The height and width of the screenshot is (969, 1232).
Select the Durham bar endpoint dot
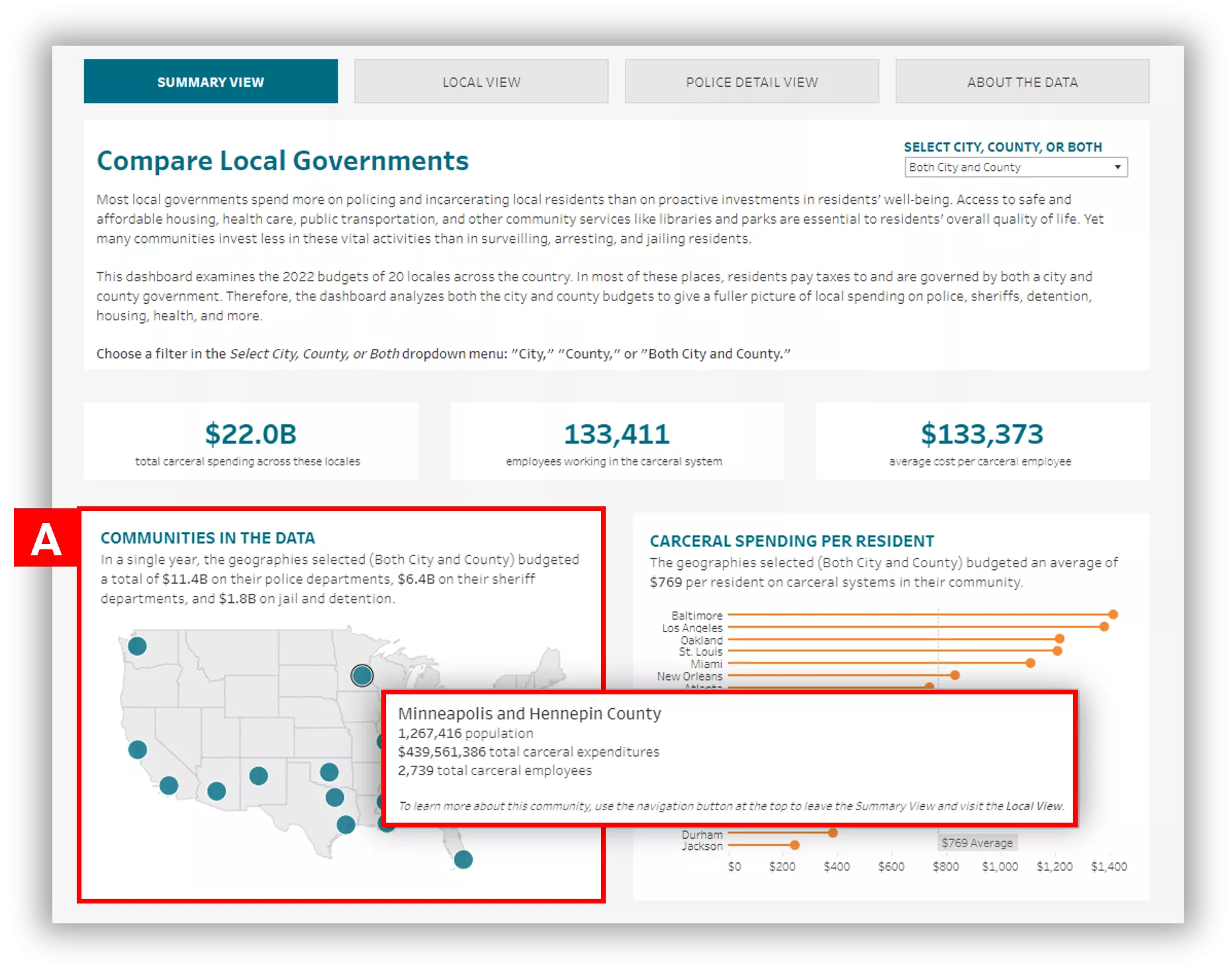click(833, 833)
